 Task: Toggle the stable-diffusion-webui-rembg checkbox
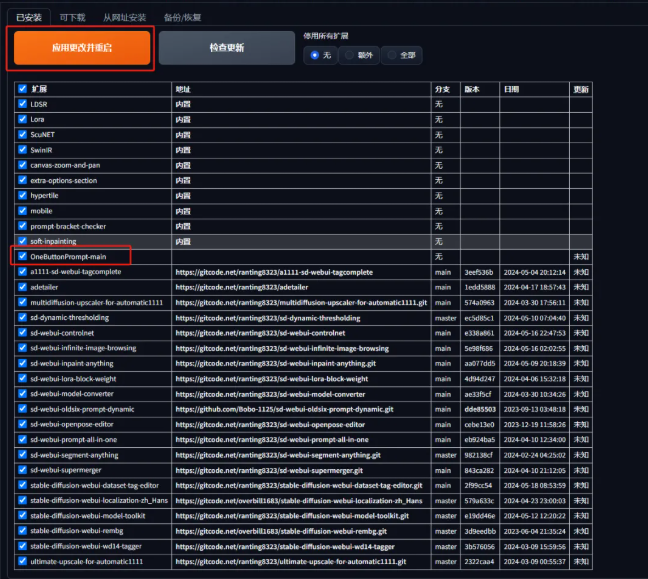22,531
